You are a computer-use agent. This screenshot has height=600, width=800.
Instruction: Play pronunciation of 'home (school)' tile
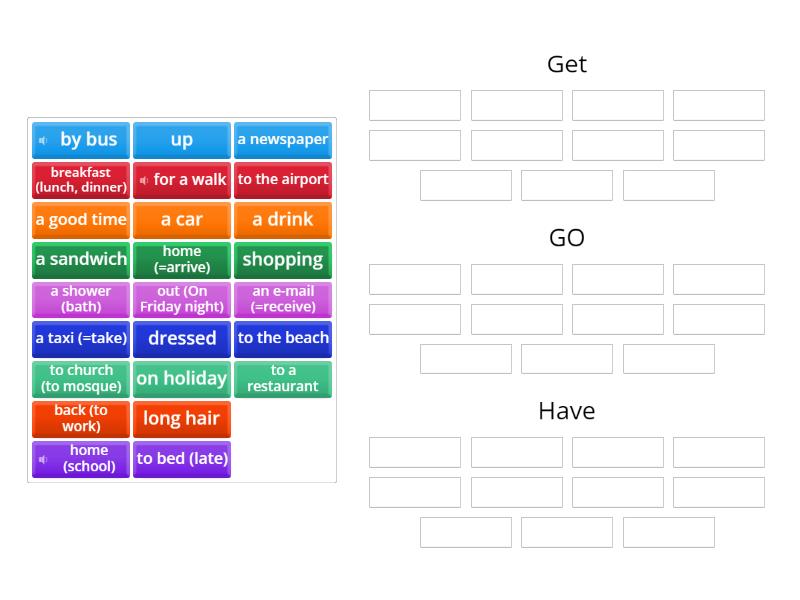coord(41,459)
